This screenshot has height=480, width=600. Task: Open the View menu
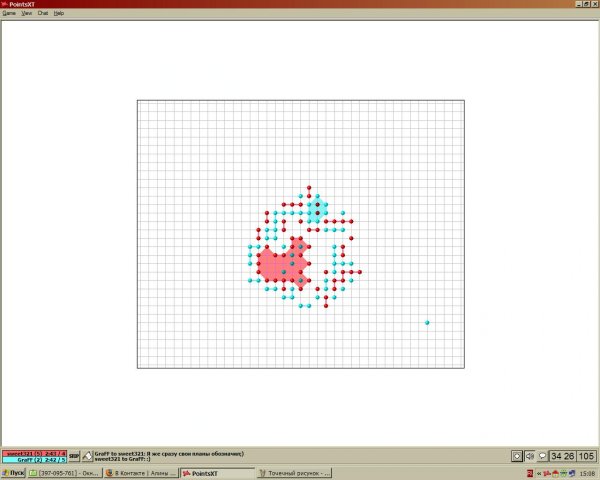point(26,13)
